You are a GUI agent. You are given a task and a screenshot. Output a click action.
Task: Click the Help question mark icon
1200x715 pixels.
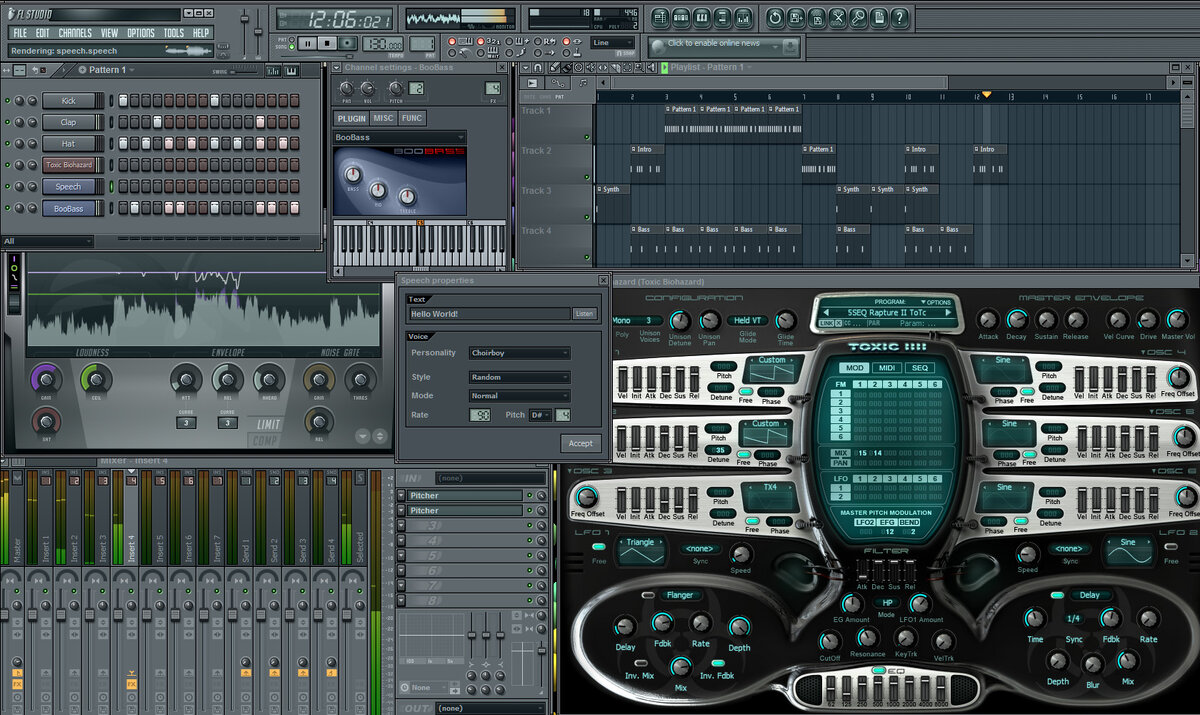(899, 17)
